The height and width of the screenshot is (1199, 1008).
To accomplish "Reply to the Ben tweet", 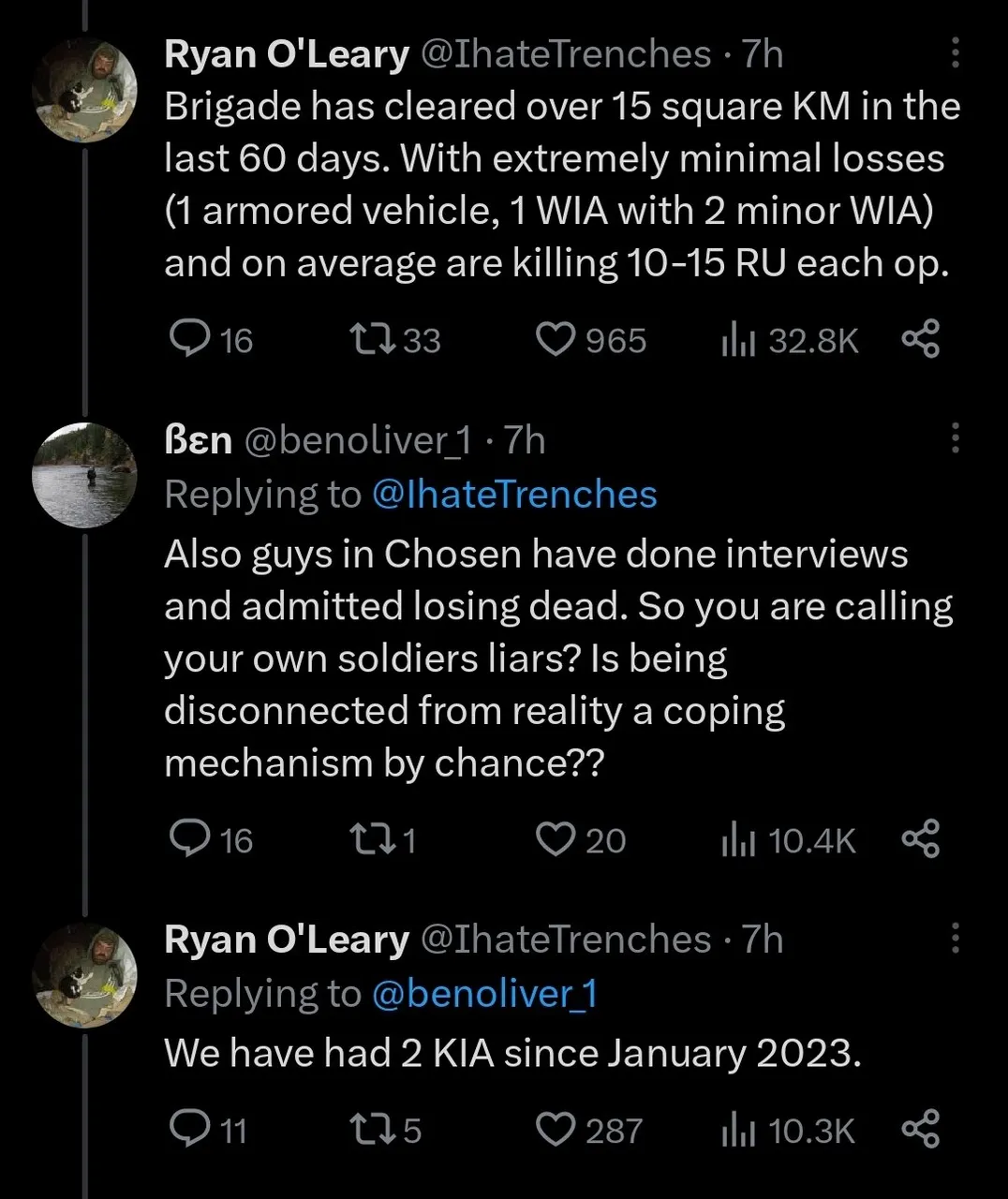I will pos(190,839).
